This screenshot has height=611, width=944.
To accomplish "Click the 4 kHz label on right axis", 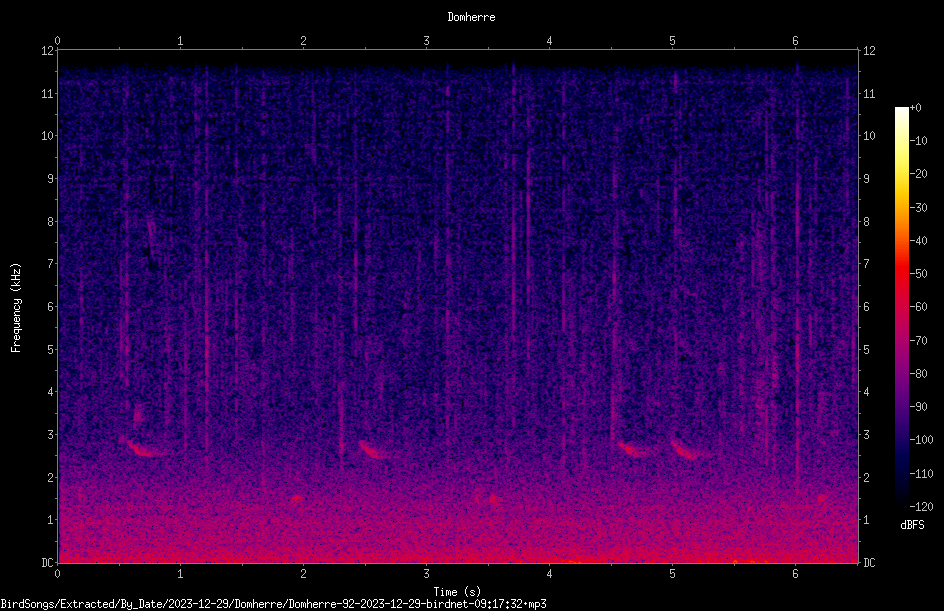I will [x=866, y=391].
